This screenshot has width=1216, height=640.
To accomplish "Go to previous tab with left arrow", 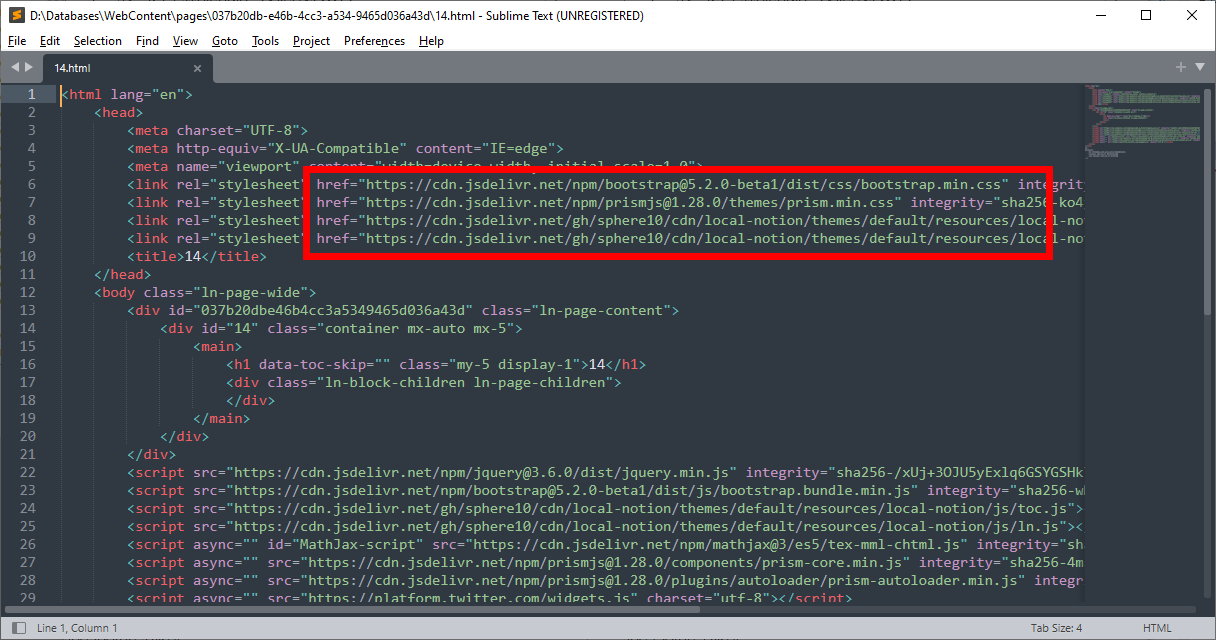I will (15, 68).
